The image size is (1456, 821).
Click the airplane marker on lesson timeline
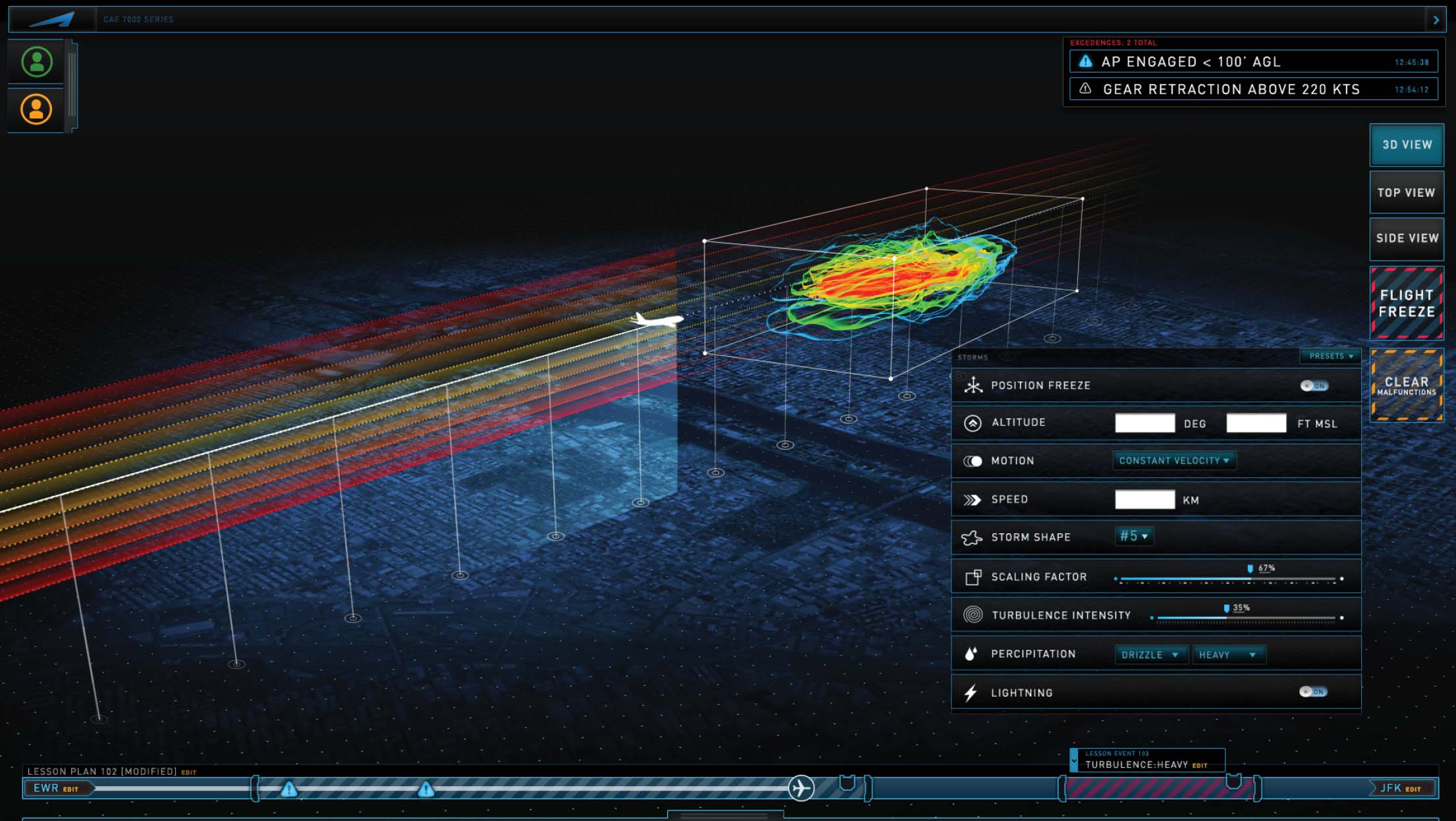[801, 788]
